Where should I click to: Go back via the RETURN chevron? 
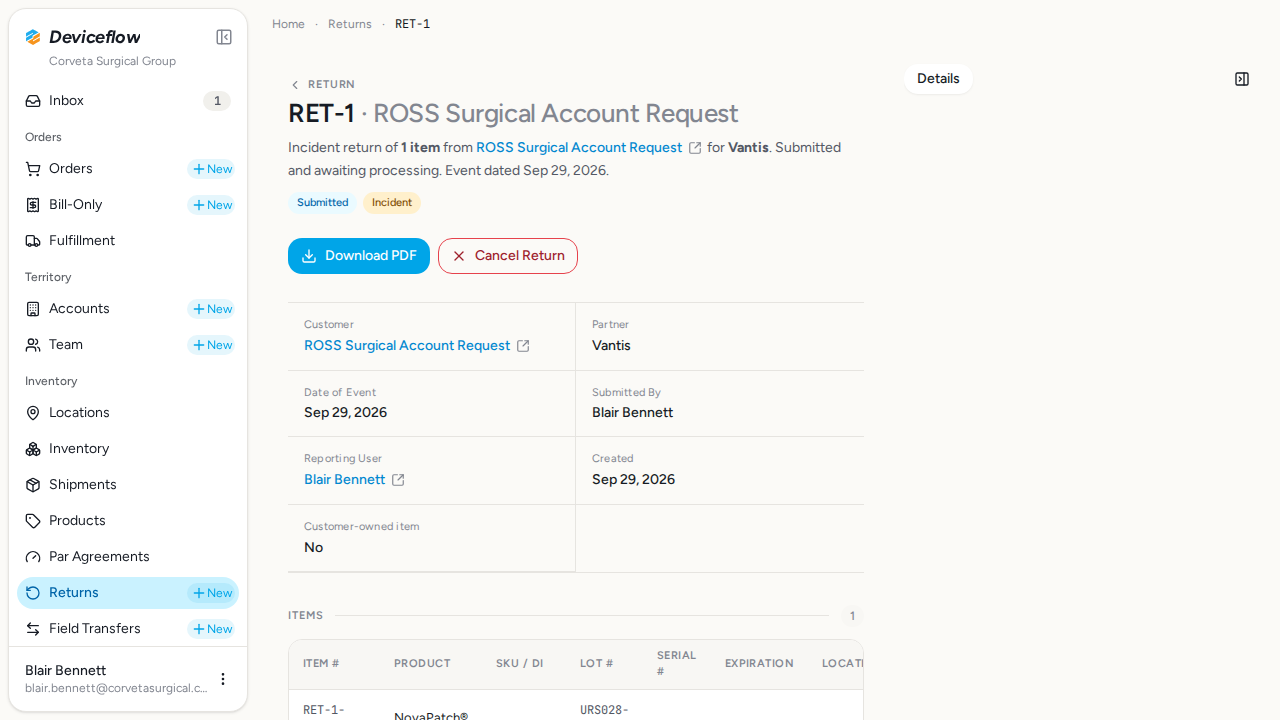click(294, 85)
